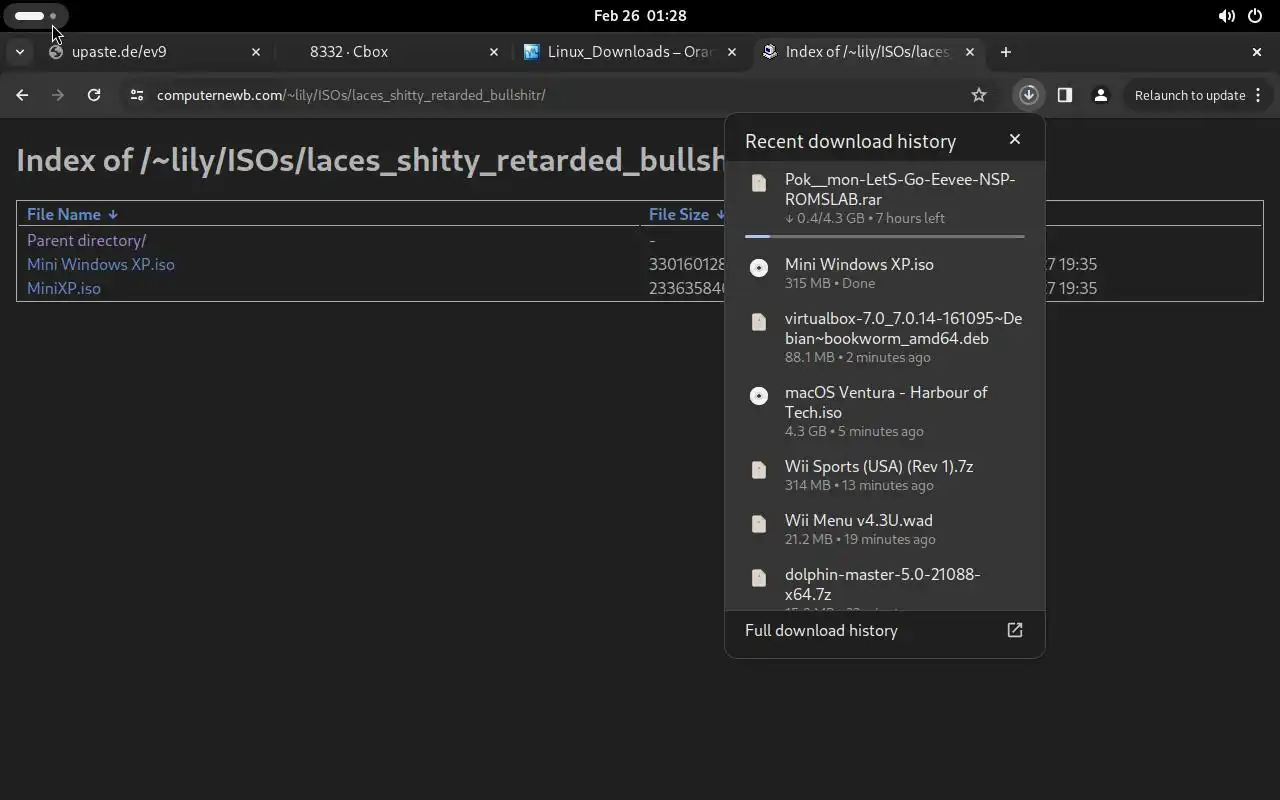View site information icon in address bar

coord(137,95)
